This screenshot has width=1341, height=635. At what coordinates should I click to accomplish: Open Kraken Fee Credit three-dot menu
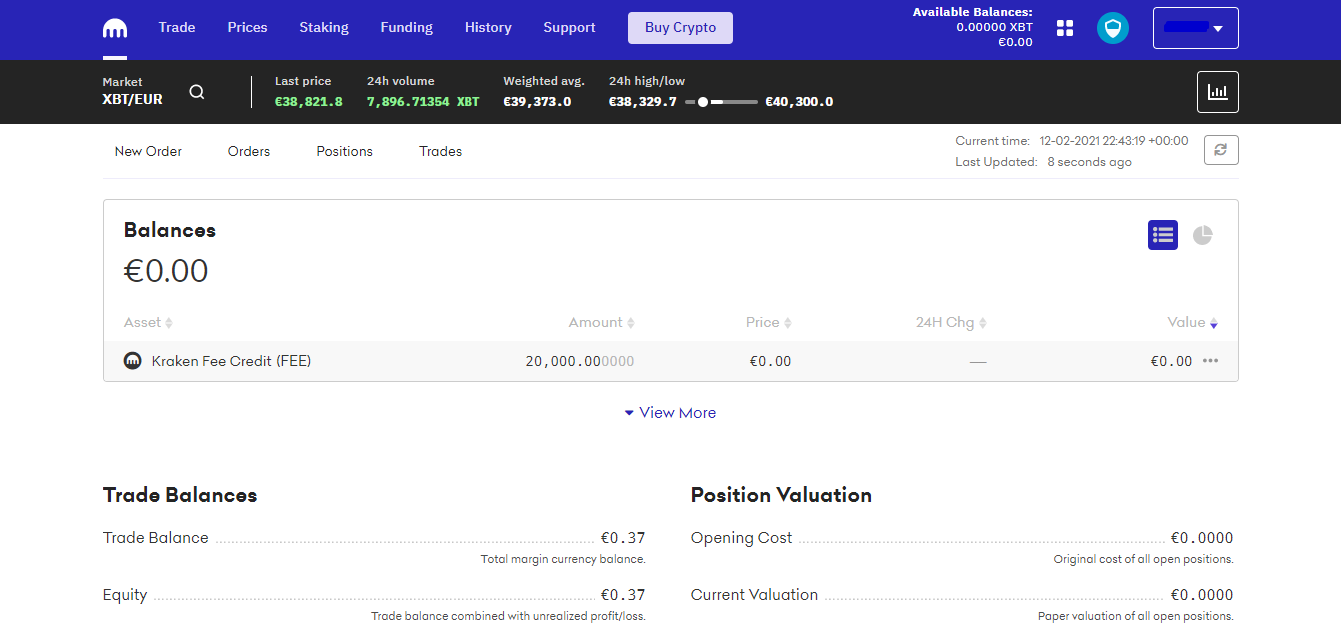(1211, 361)
